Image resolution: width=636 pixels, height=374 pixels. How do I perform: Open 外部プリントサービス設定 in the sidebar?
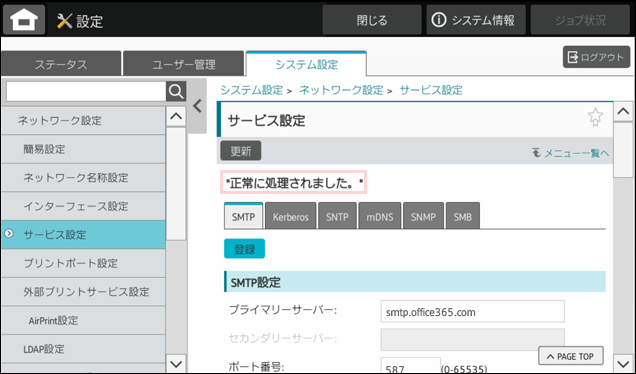coord(83,292)
